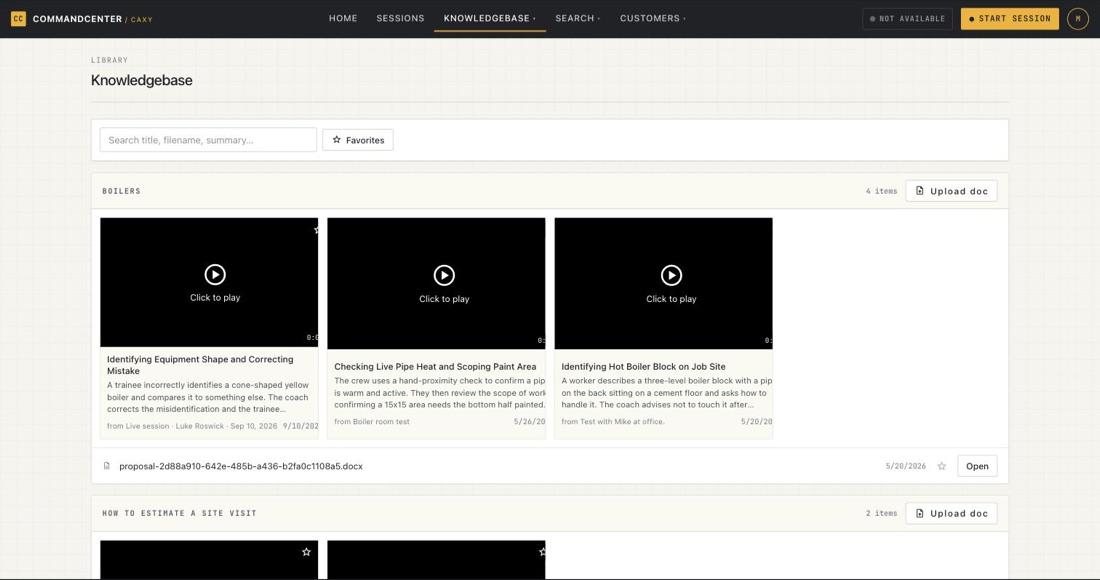1100x580 pixels.
Task: Click the CAXY workspace label
Action: tap(141, 20)
